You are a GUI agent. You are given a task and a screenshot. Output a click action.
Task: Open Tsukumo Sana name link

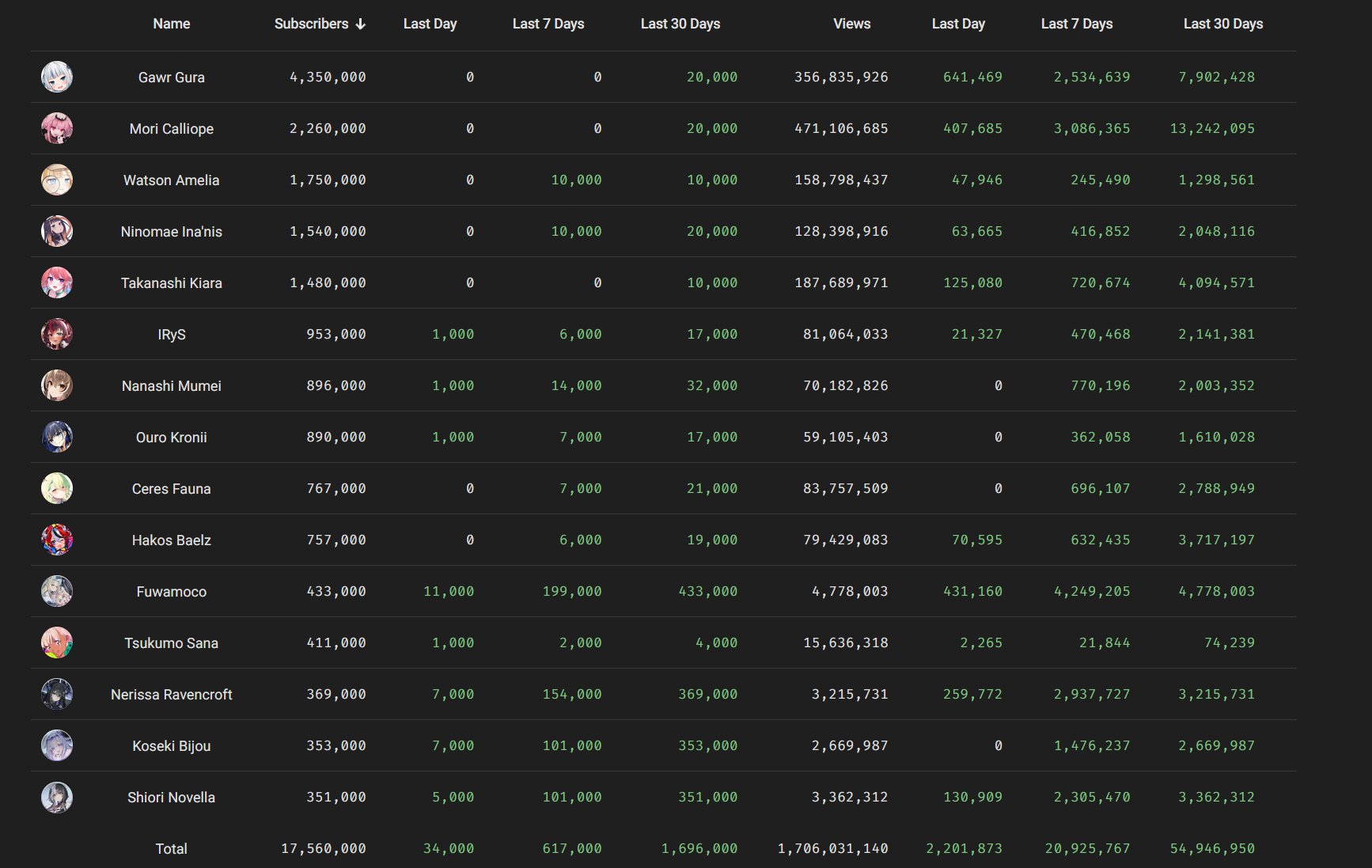pos(172,643)
